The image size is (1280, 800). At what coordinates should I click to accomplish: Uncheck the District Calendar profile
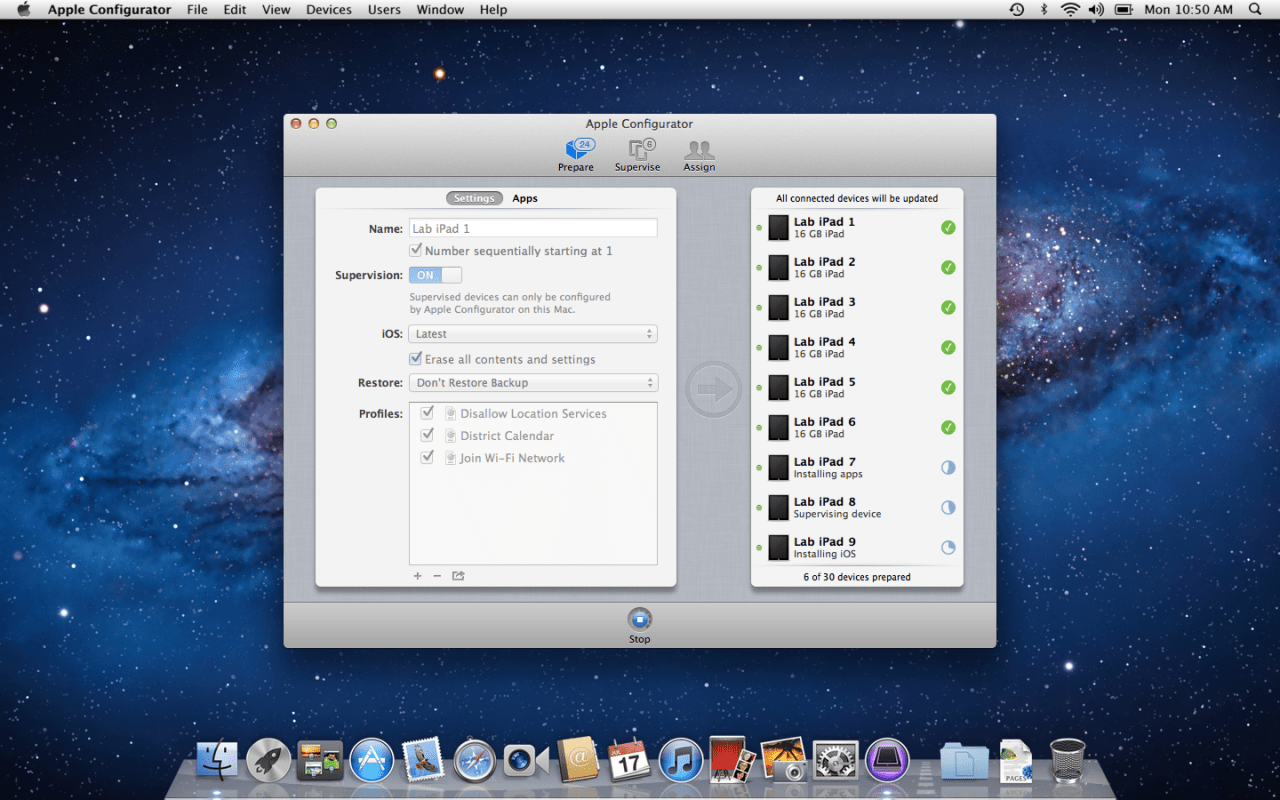428,435
